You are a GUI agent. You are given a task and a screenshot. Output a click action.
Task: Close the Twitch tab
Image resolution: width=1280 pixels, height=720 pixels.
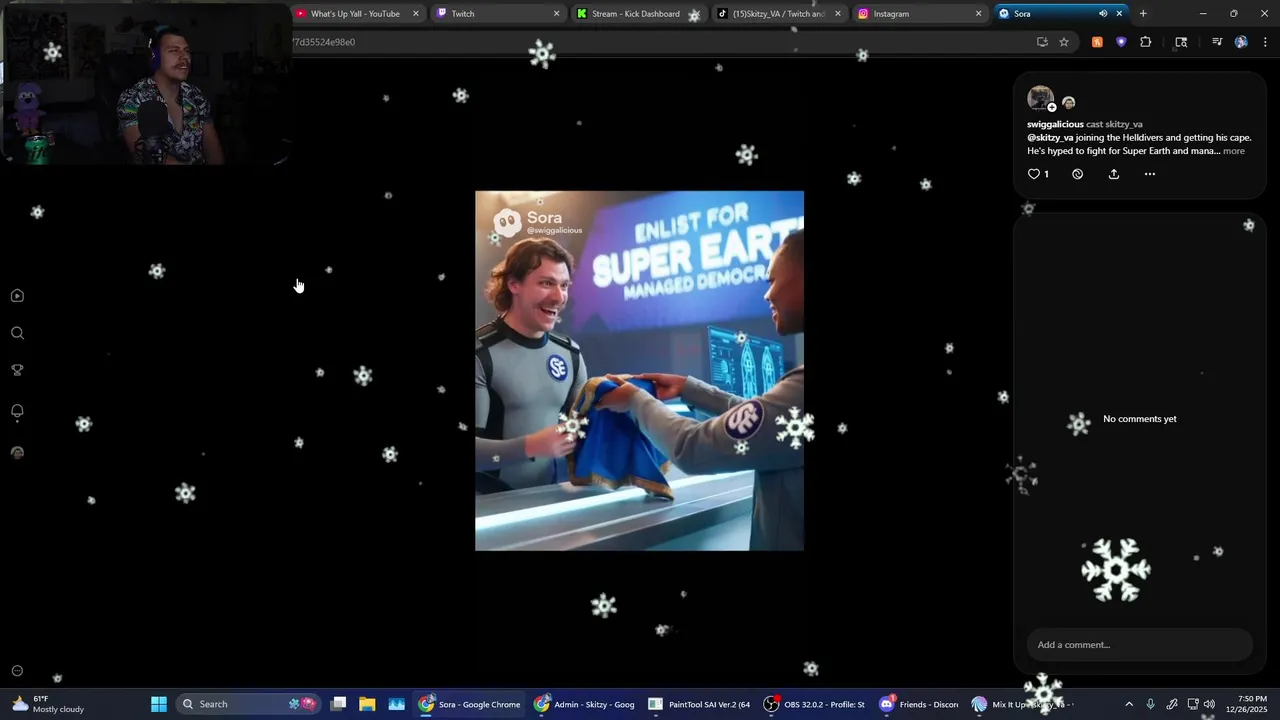557,14
